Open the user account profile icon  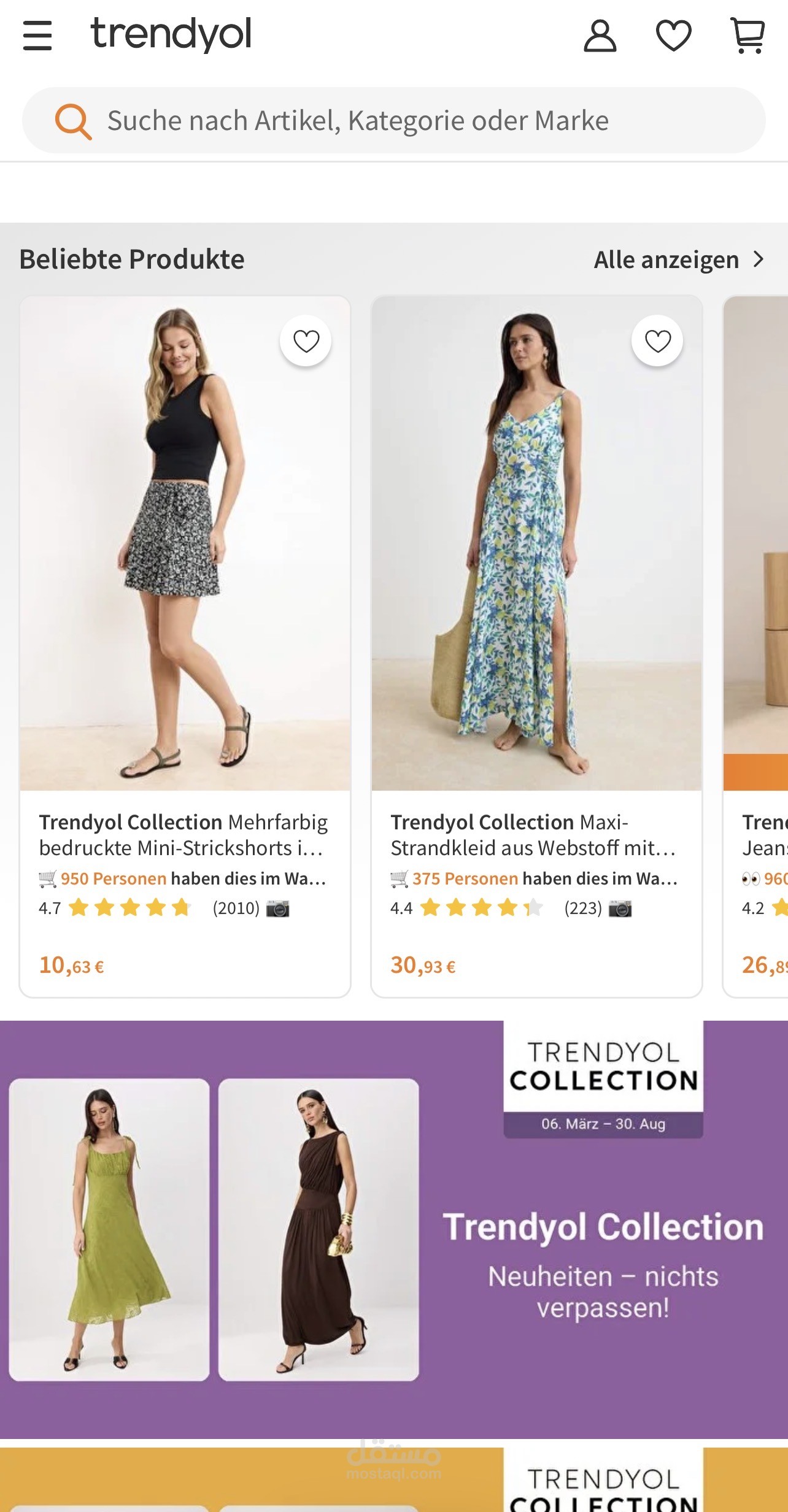click(x=600, y=36)
